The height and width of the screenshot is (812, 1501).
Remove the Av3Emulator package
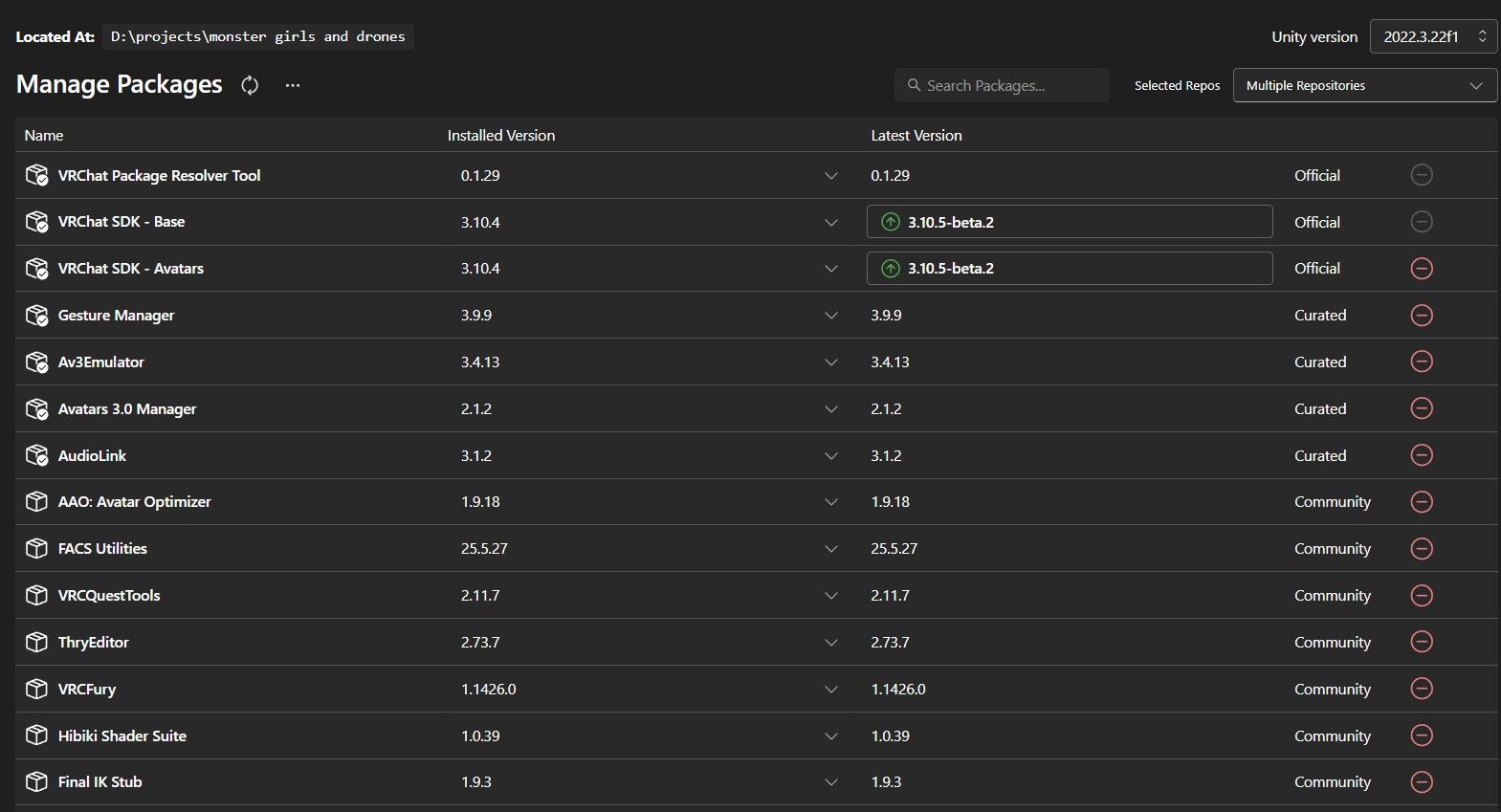(x=1422, y=362)
